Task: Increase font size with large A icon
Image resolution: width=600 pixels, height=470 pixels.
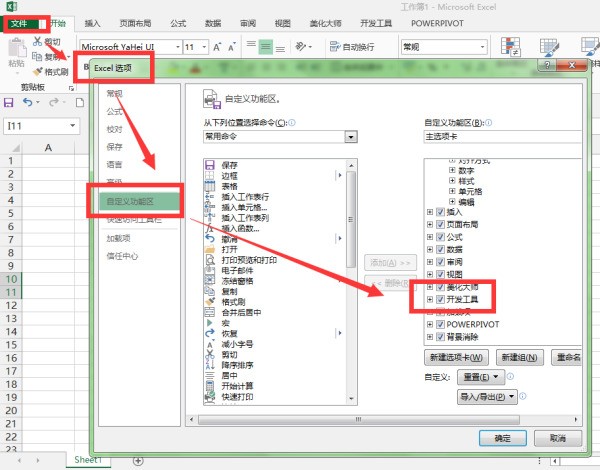Action: [217, 47]
